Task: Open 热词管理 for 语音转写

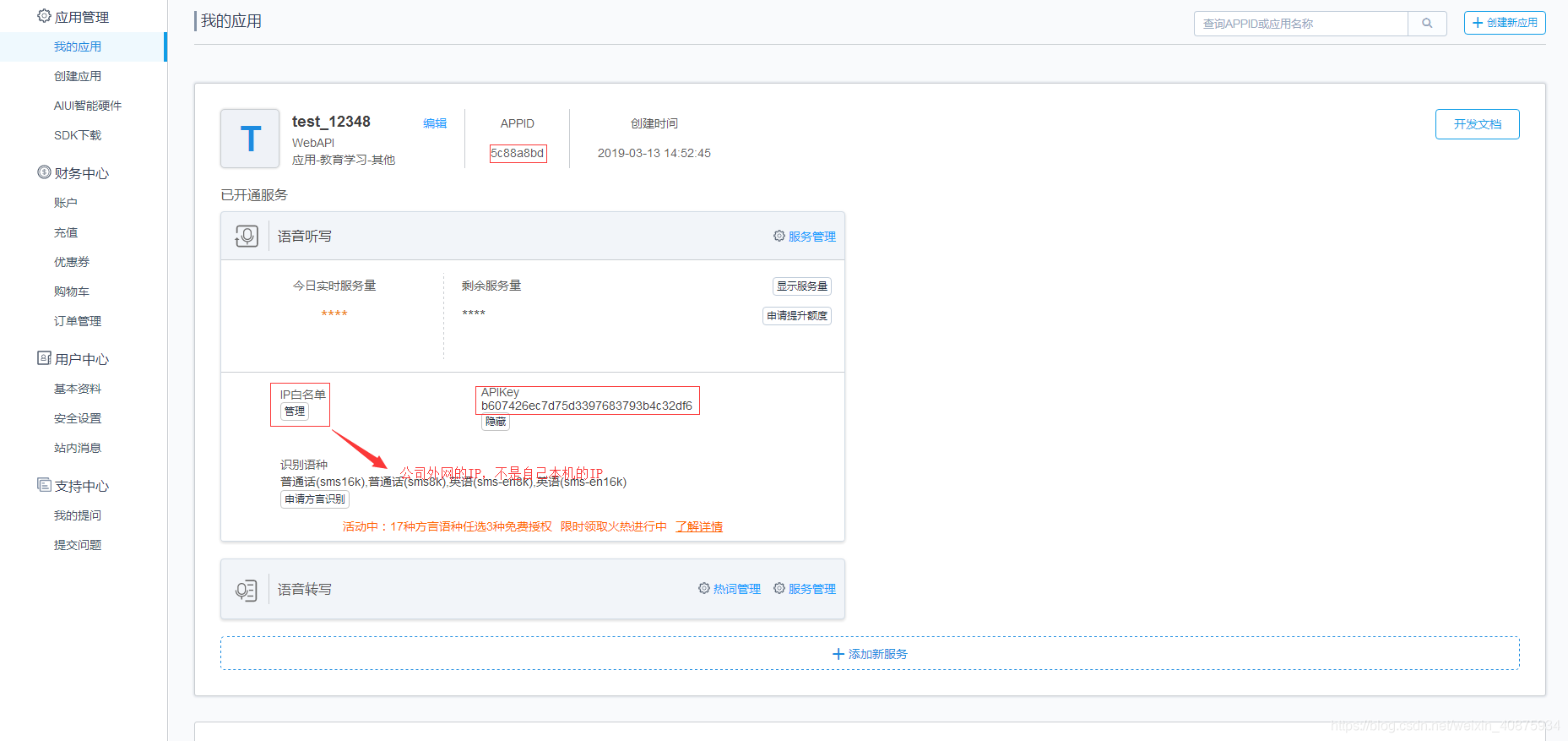Action: 730,589
